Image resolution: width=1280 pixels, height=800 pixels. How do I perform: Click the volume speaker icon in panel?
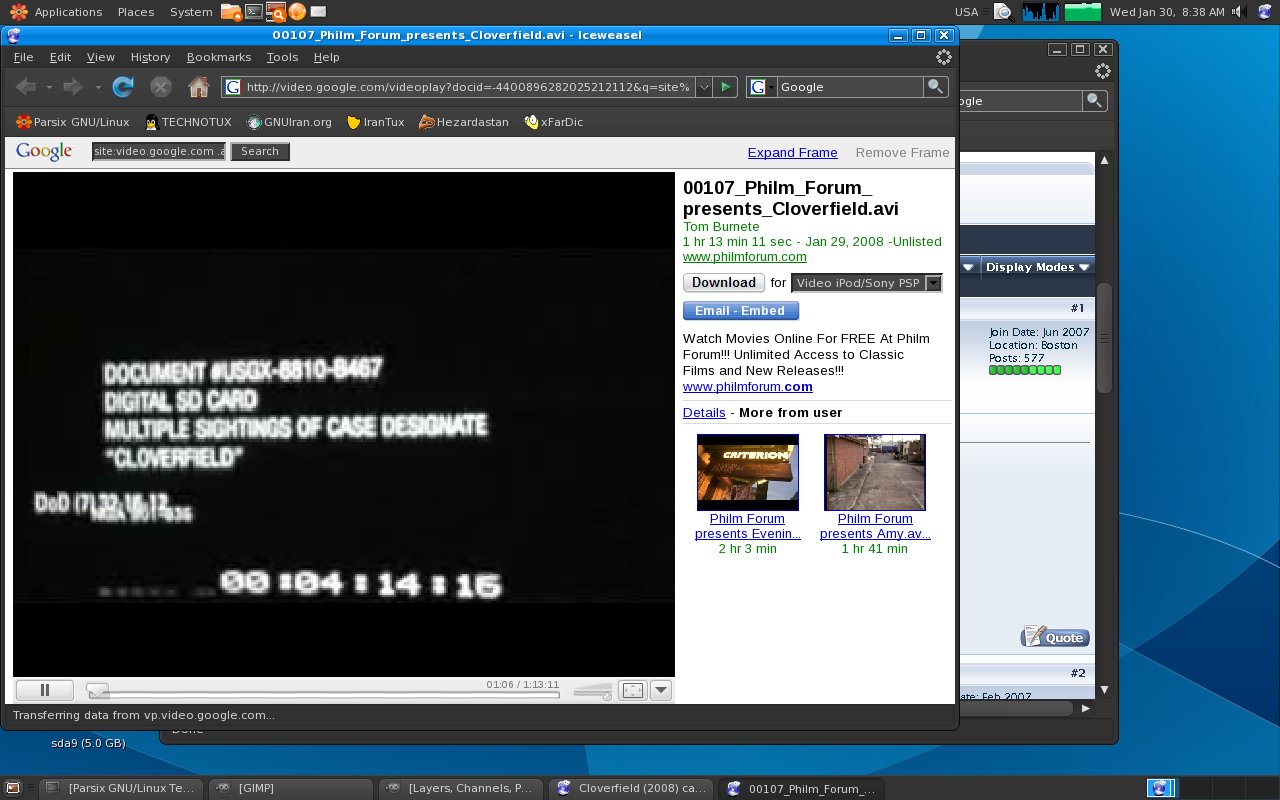1240,12
